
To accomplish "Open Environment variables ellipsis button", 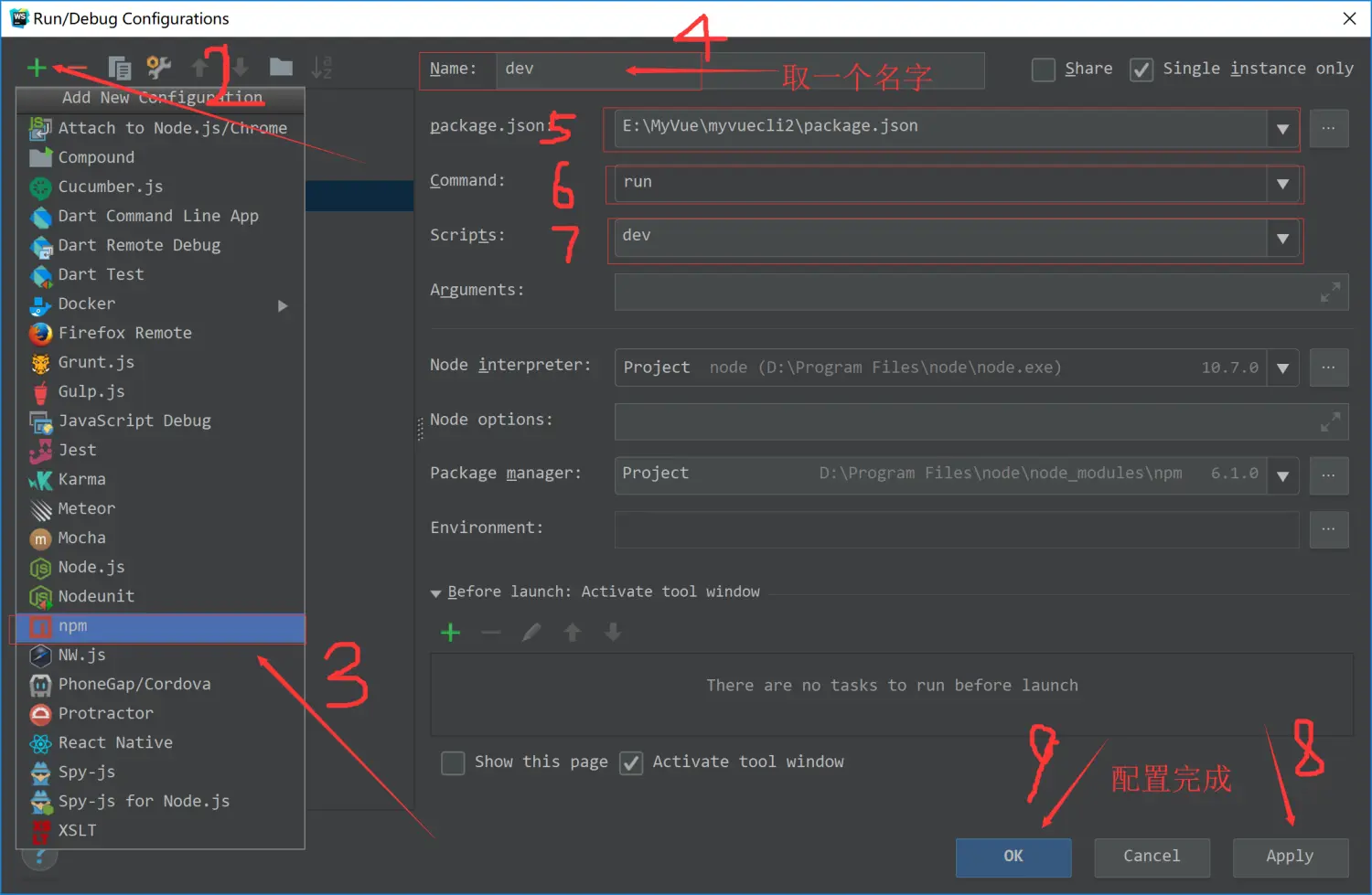I will 1329,529.
